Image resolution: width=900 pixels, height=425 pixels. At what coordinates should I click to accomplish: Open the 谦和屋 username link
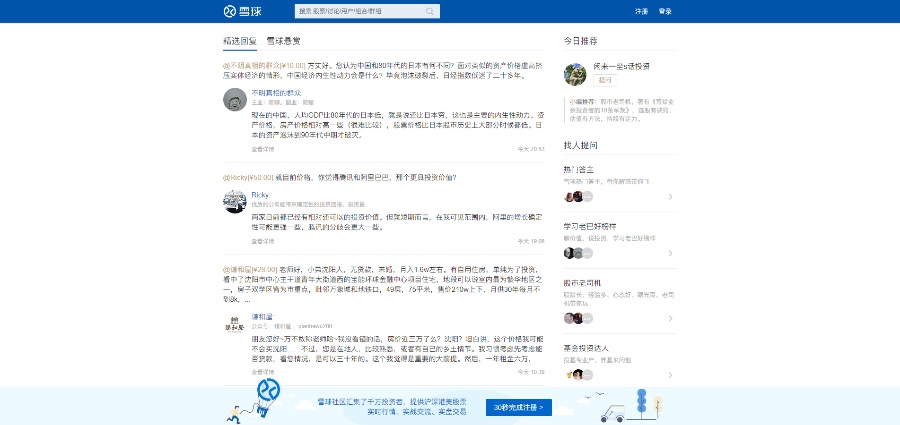[263, 316]
